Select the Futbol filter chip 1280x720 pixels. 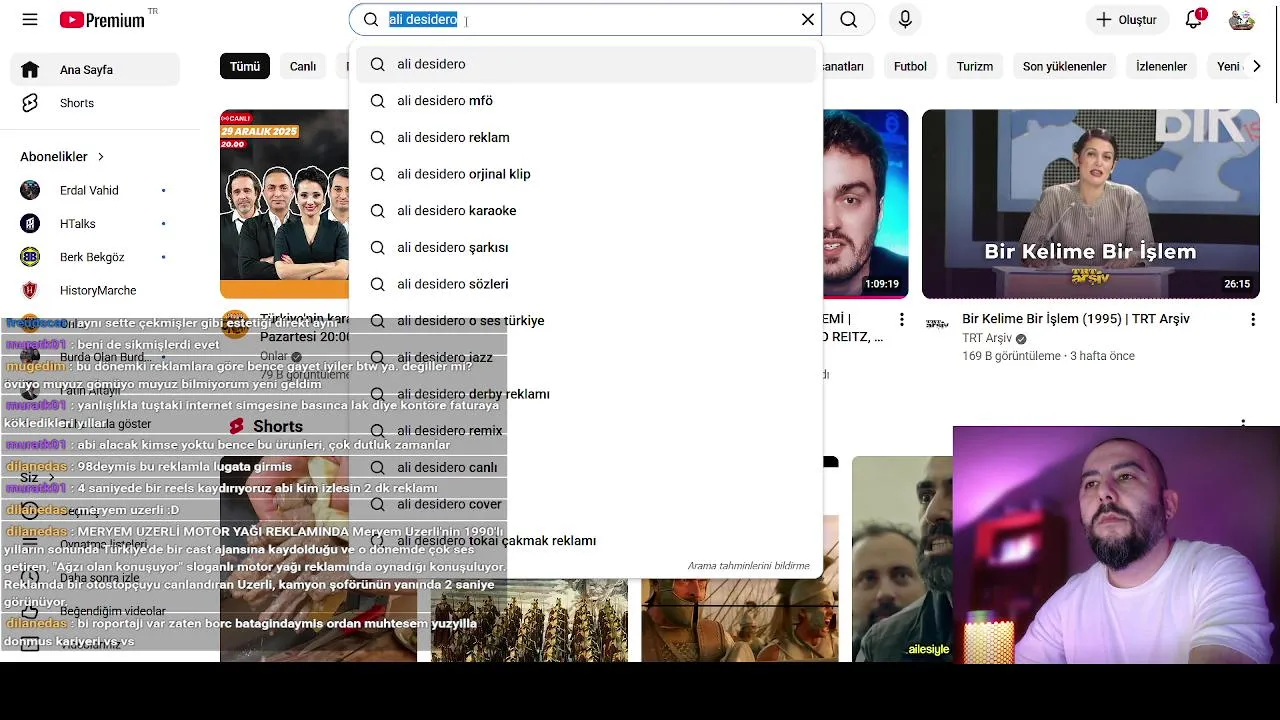pos(910,66)
